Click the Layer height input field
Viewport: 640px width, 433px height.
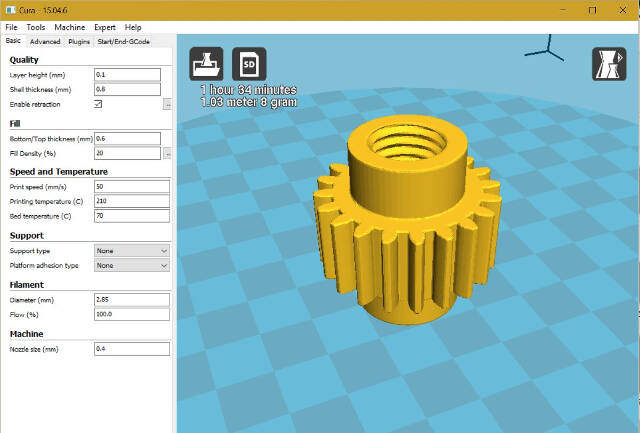(x=127, y=75)
